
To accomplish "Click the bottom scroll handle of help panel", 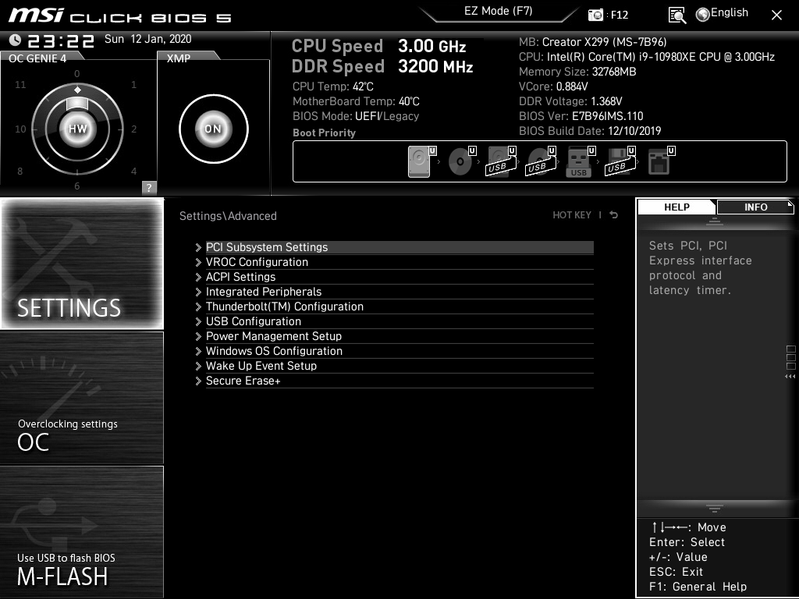I will (x=714, y=508).
